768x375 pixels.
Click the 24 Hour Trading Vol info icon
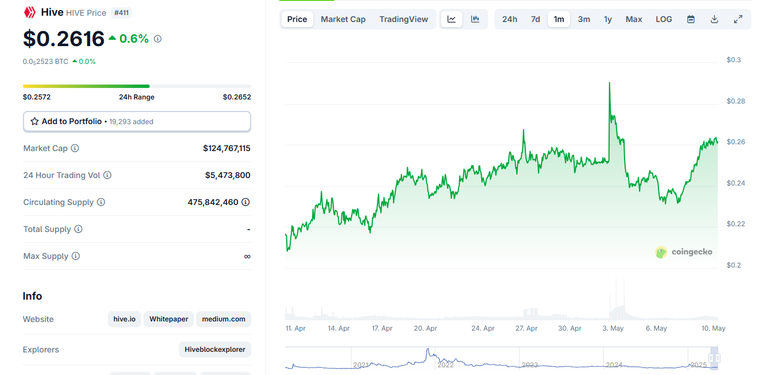pyautogui.click(x=107, y=175)
